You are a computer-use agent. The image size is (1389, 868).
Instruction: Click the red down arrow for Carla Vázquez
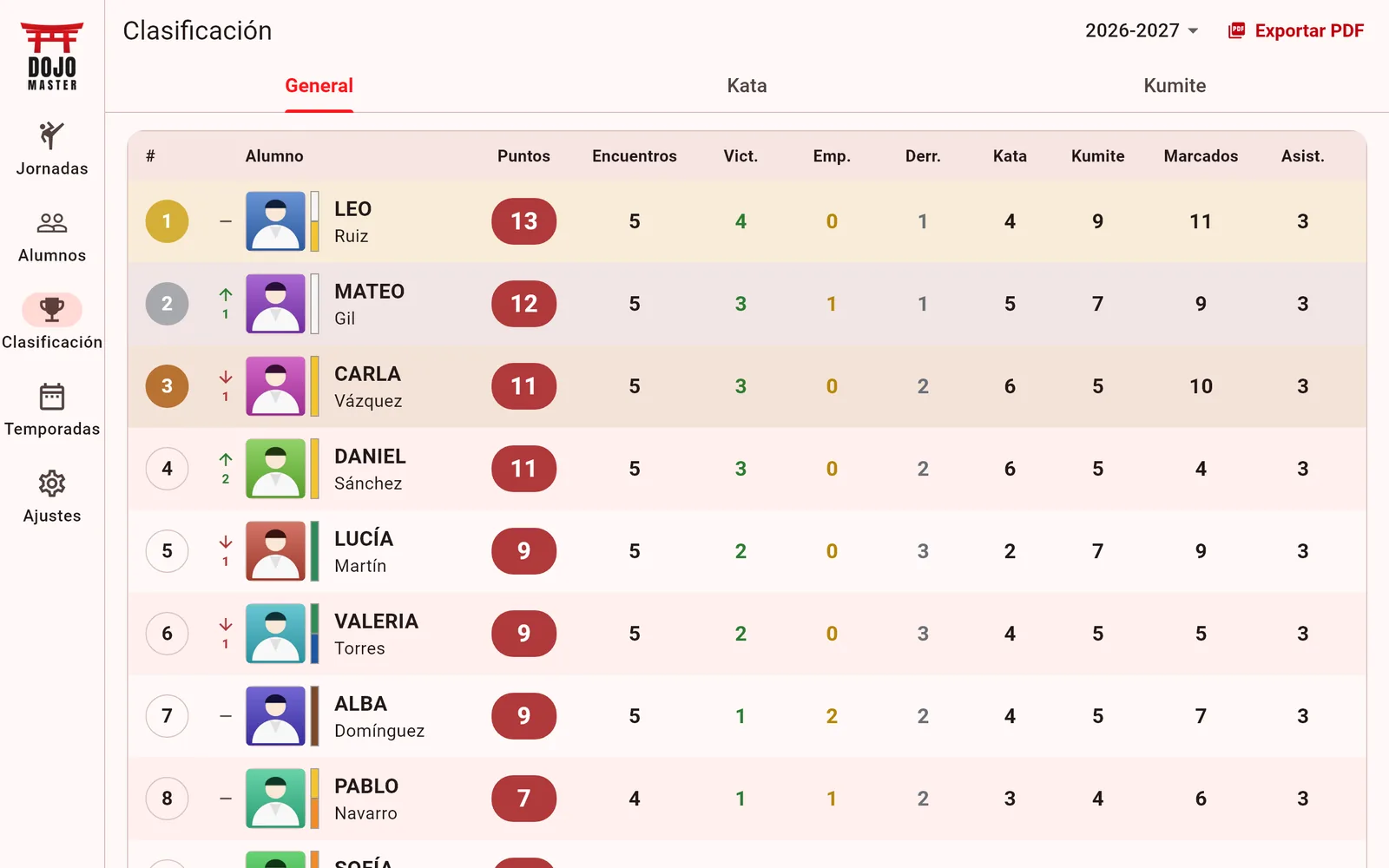point(226,377)
